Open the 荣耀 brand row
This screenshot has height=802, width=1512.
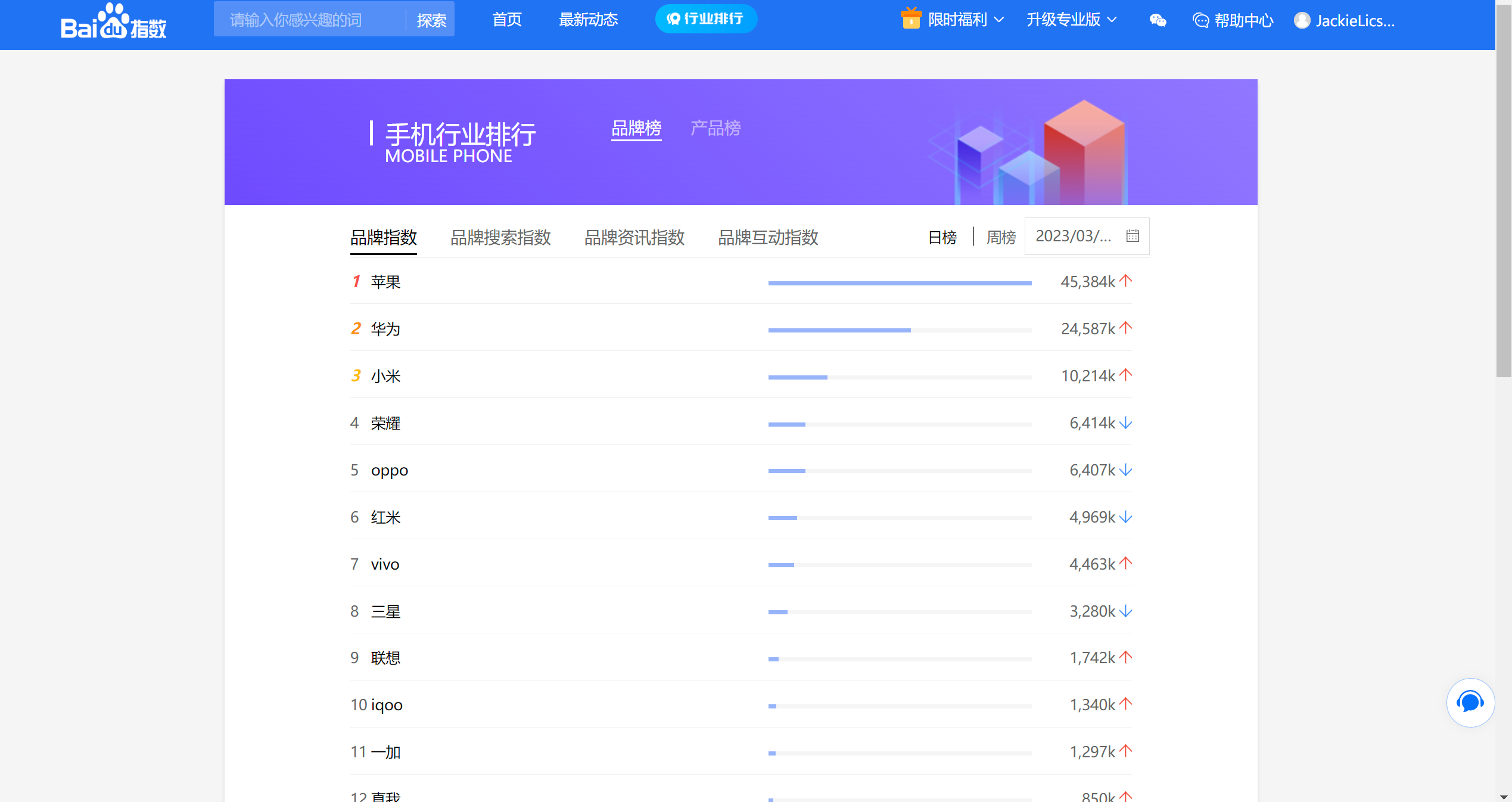coord(741,422)
